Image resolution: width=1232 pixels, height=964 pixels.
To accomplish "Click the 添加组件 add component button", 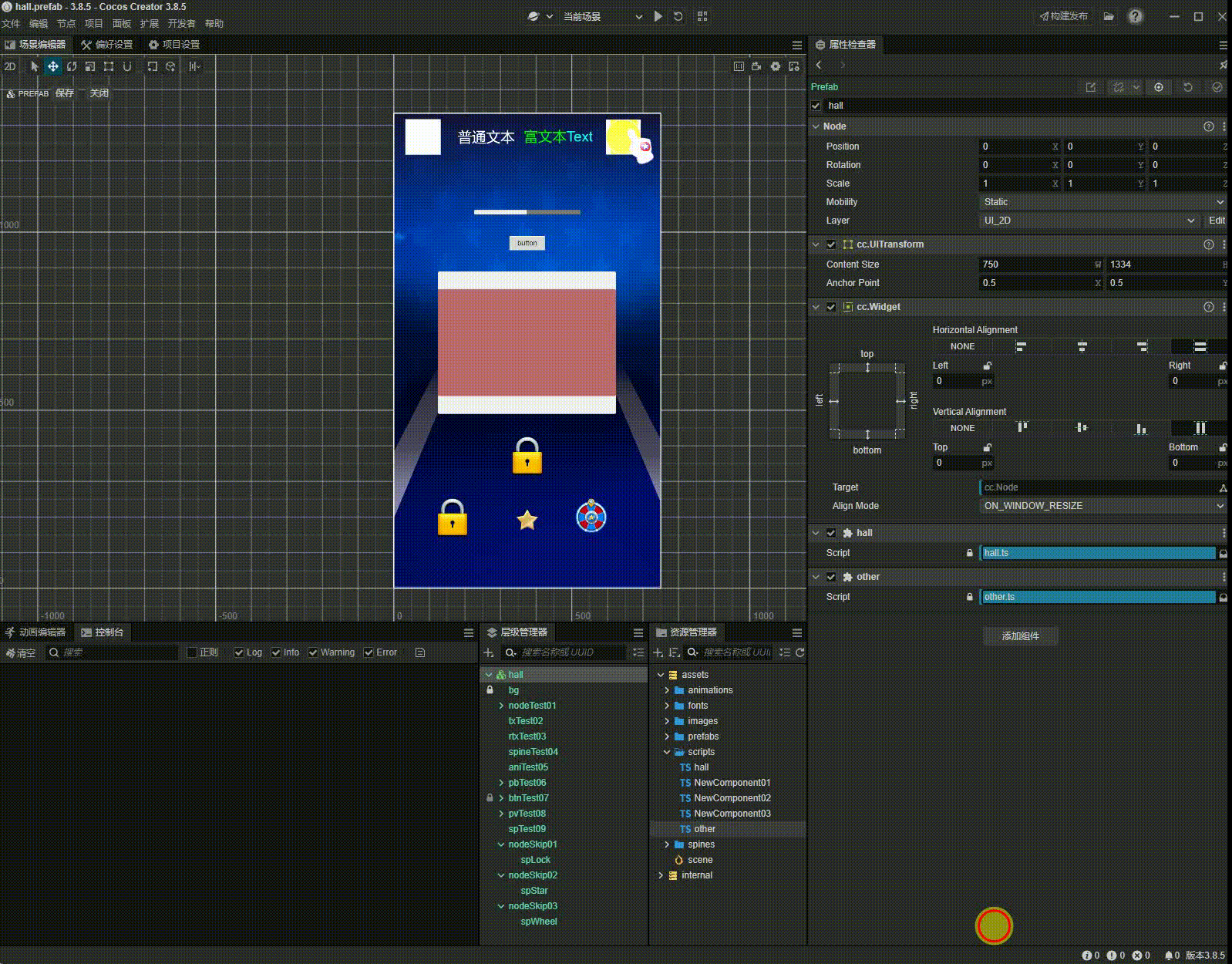I will pyautogui.click(x=1021, y=636).
